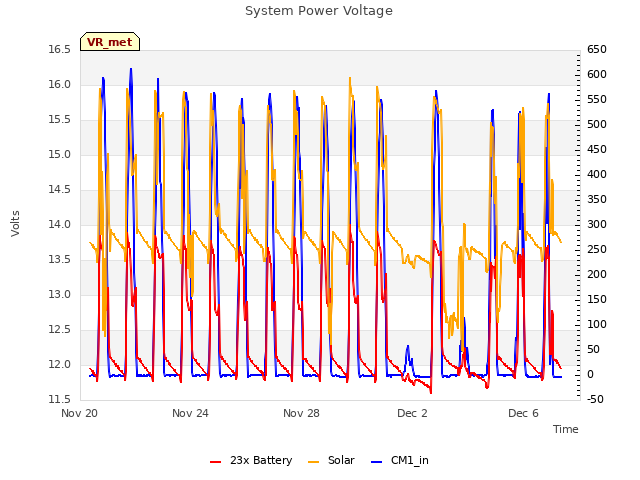The height and width of the screenshot is (480, 640).
Task: Click the Nov 28 date tick label
Action: coord(301,413)
